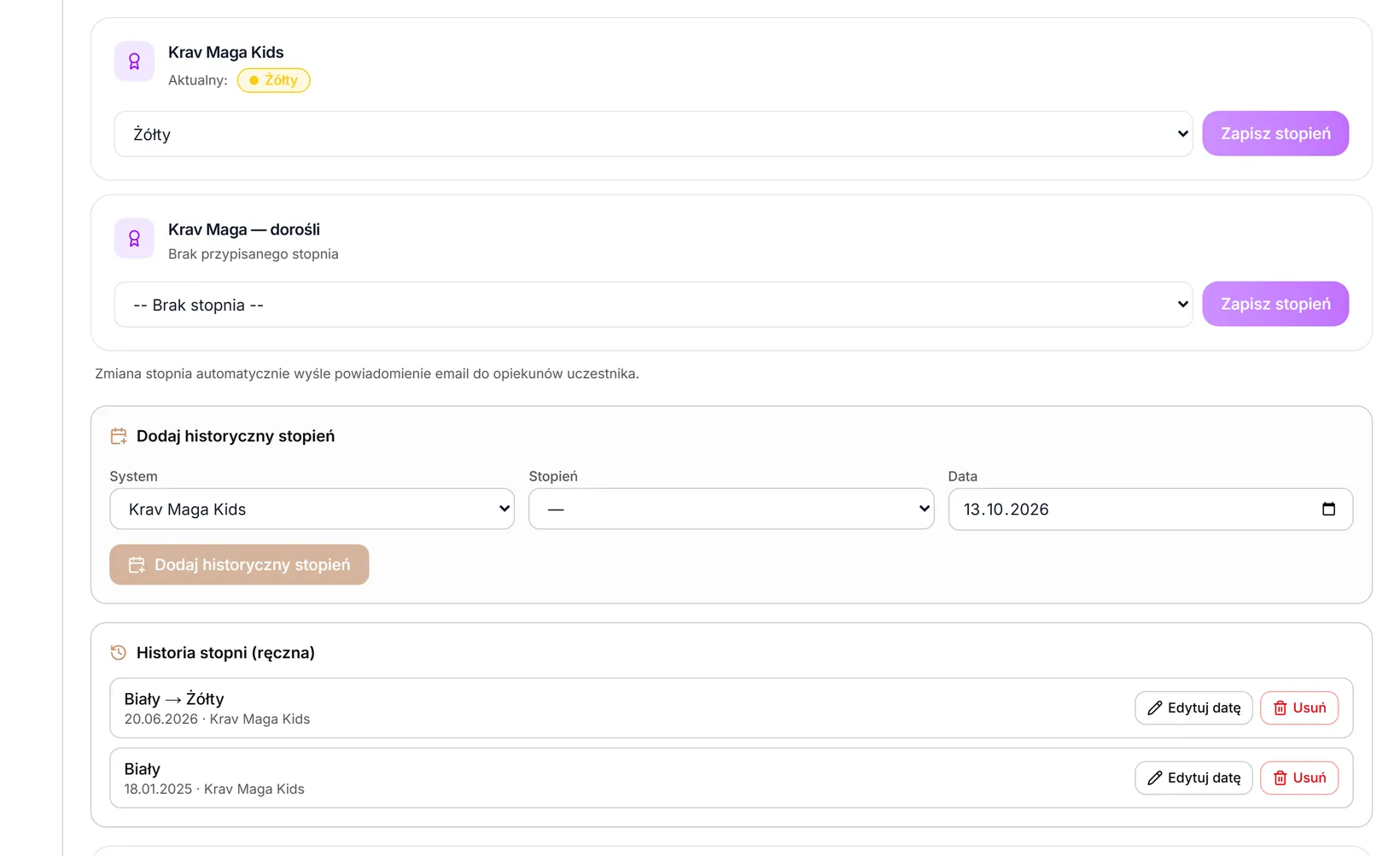This screenshot has height=856, width=1400.
Task: Click the 'Krav Maga — dorośli' card title
Action: click(244, 230)
